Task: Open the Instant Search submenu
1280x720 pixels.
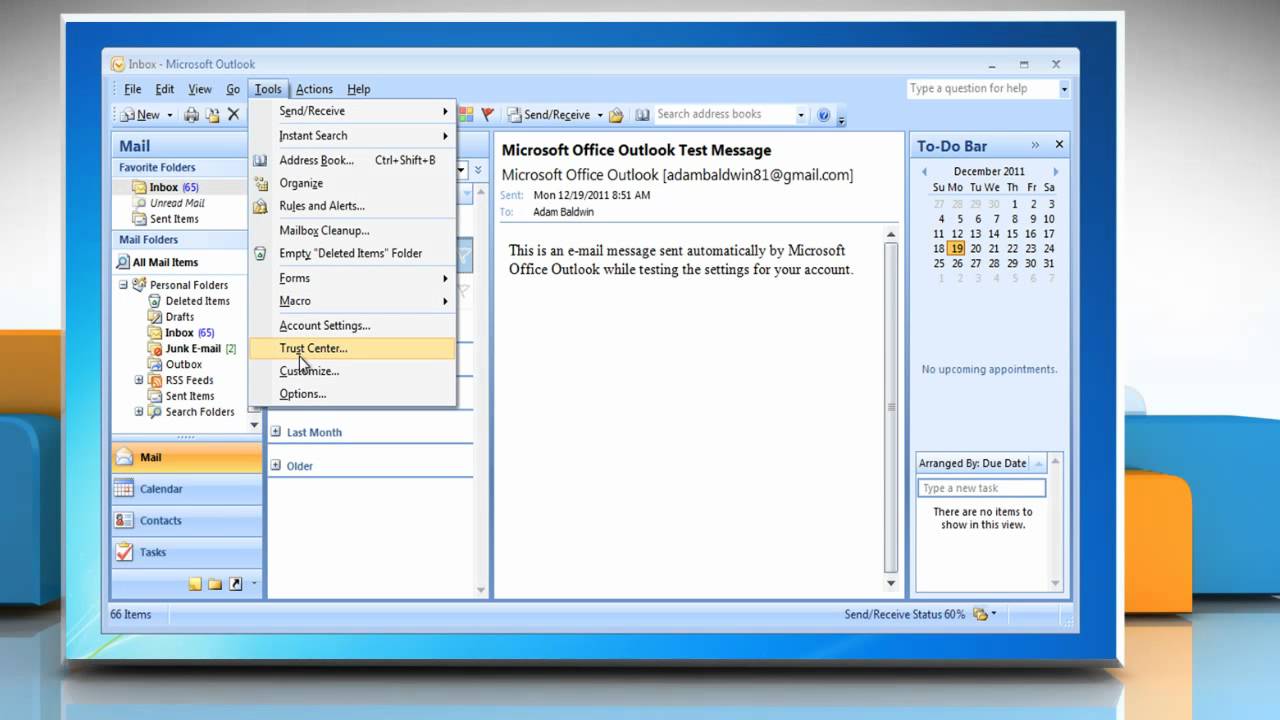Action: [352, 136]
